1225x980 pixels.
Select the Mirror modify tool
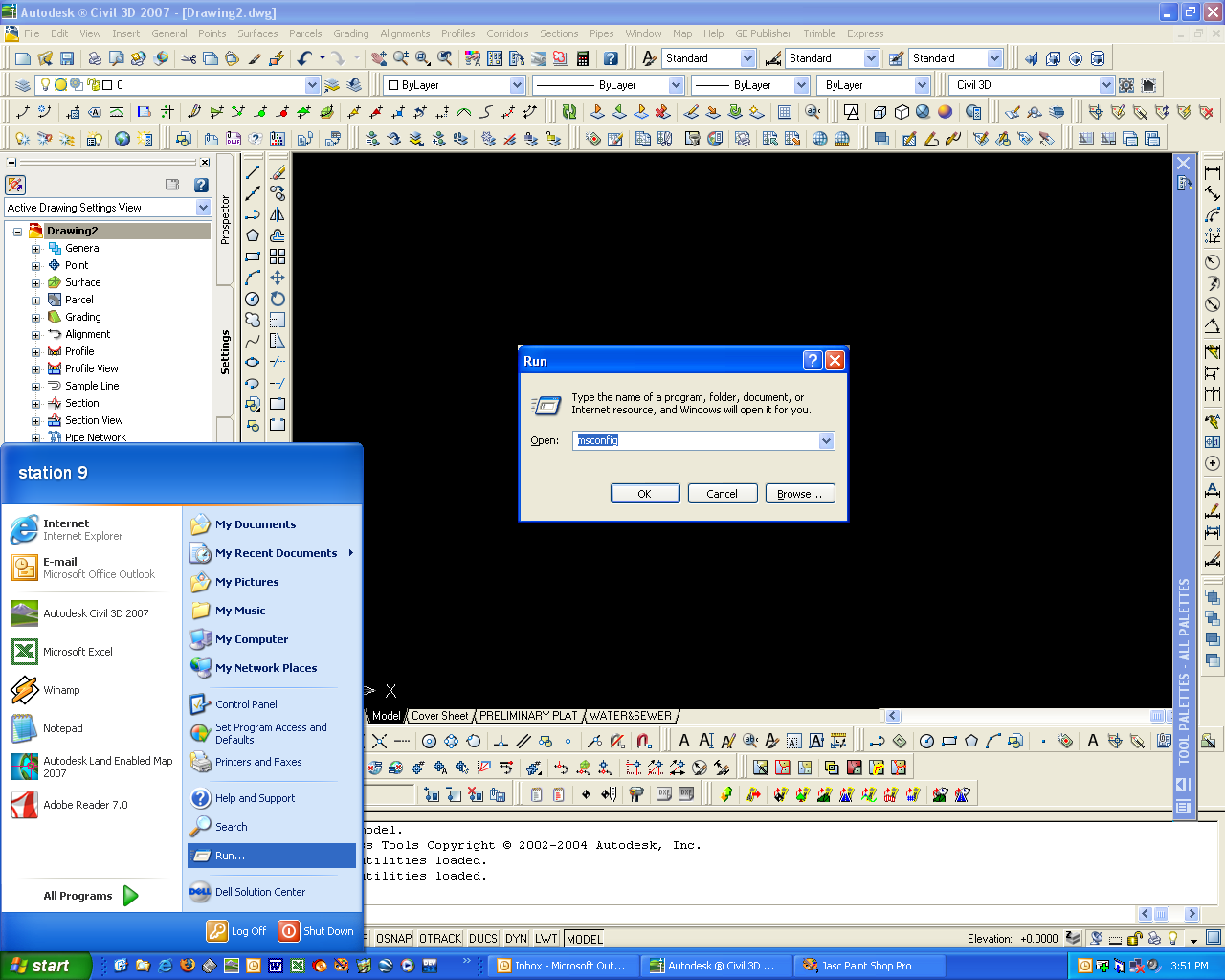pyautogui.click(x=278, y=214)
